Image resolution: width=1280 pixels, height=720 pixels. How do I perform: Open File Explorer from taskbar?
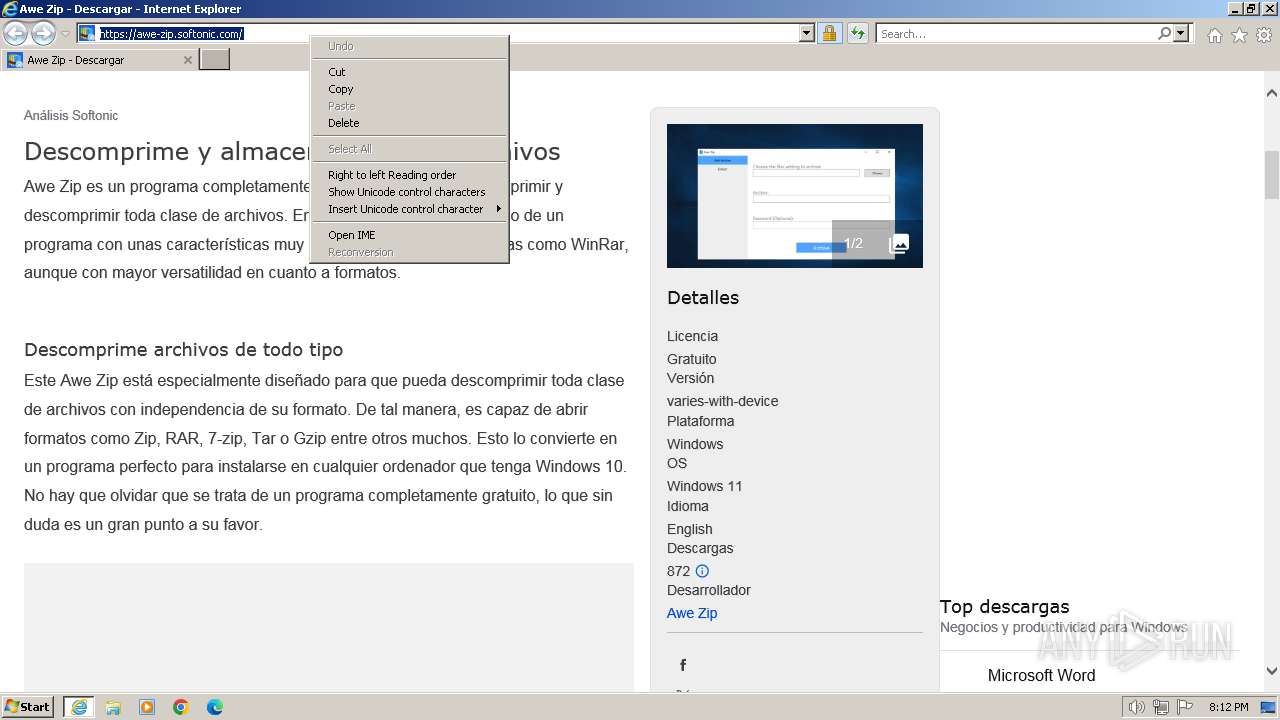(x=113, y=707)
